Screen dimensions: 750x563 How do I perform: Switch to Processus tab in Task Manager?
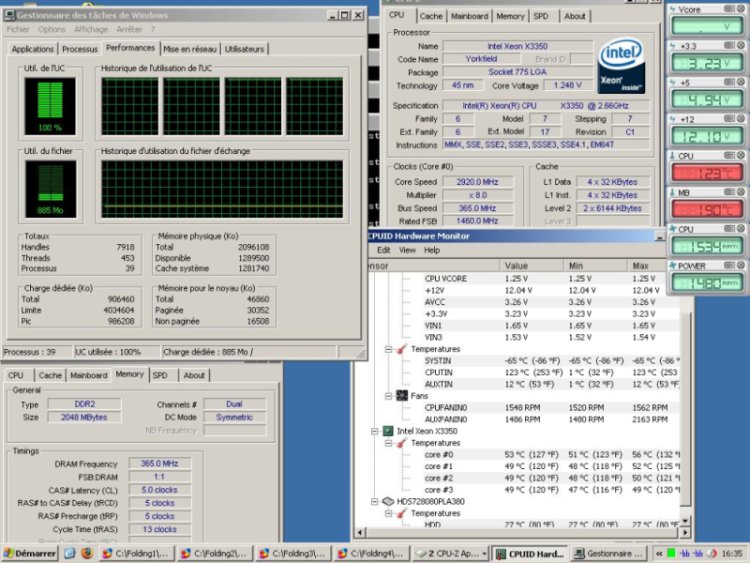click(80, 49)
